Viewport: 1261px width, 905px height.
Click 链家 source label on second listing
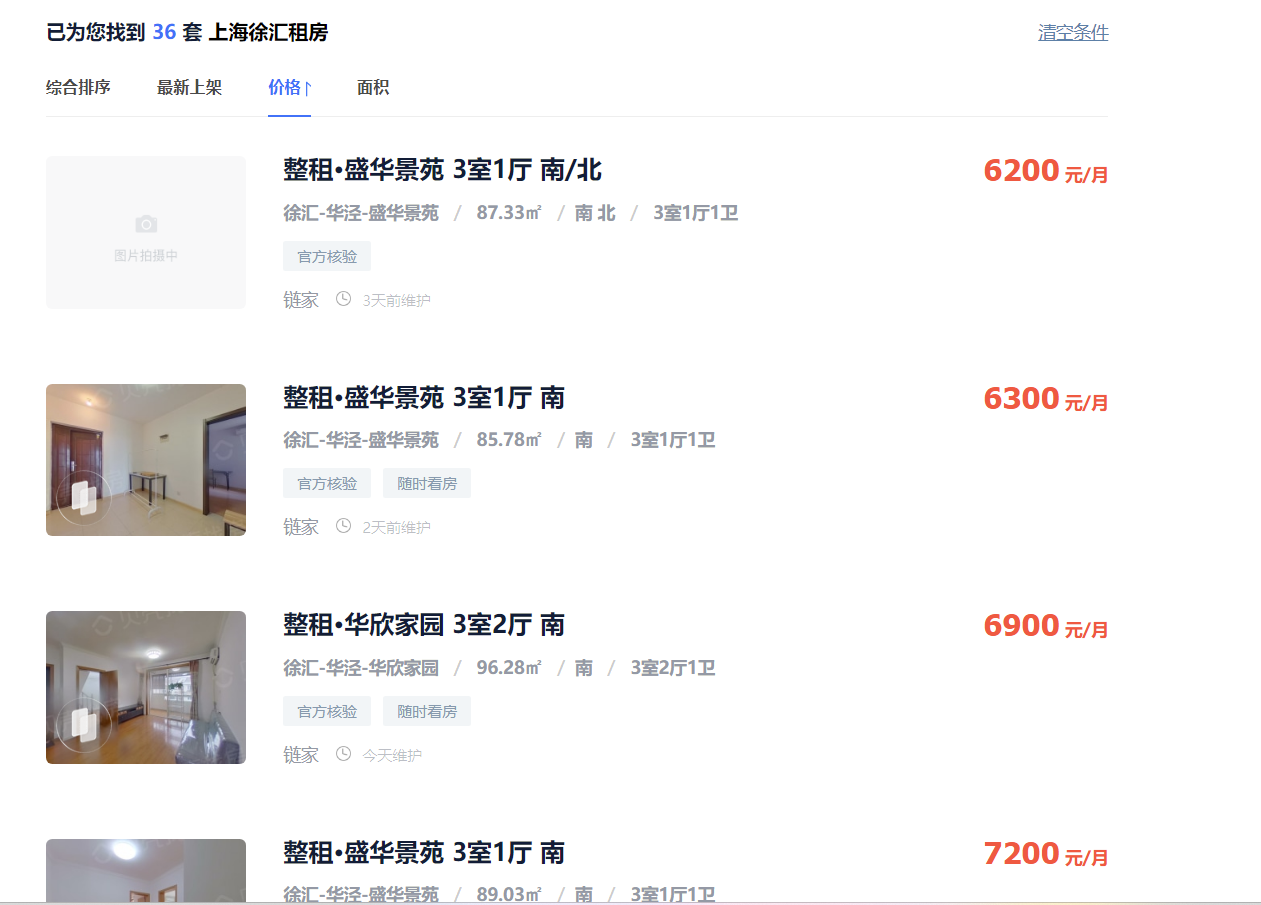(x=301, y=526)
